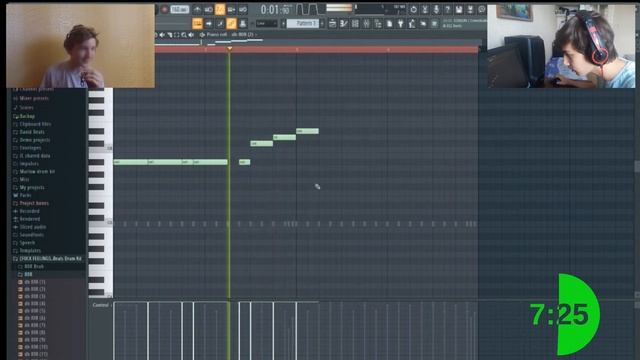Click the audio editor scissors icon
This screenshot has height=360, width=640.
[x=425, y=9]
